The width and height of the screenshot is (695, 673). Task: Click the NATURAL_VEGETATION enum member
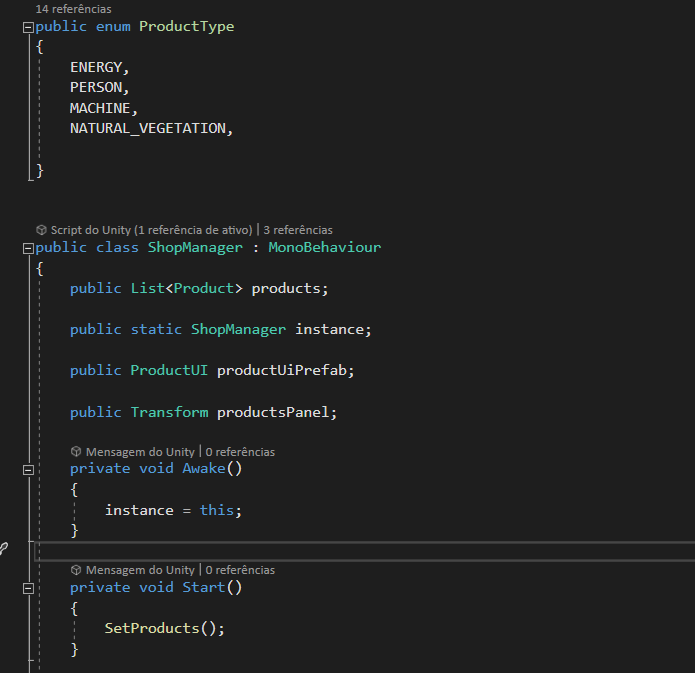tap(148, 129)
